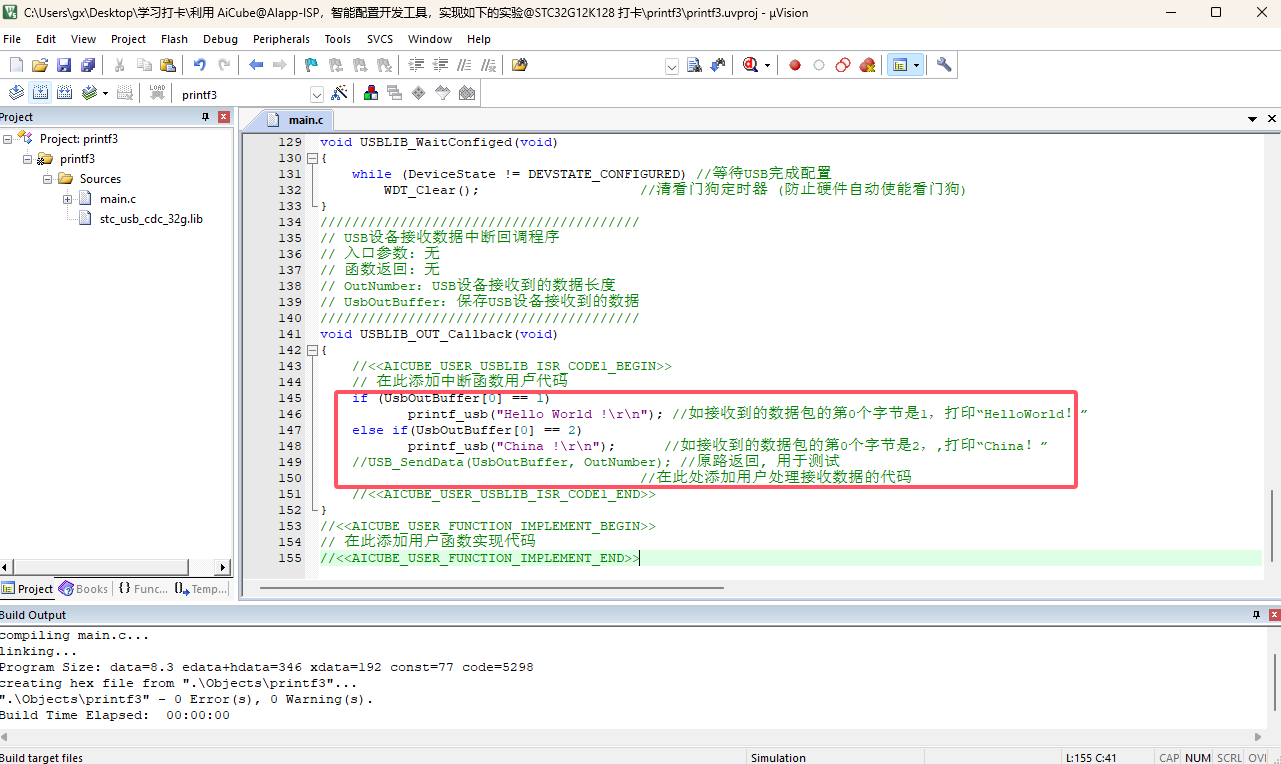Open Configuration wrench icon
1281x764 pixels.
click(944, 65)
